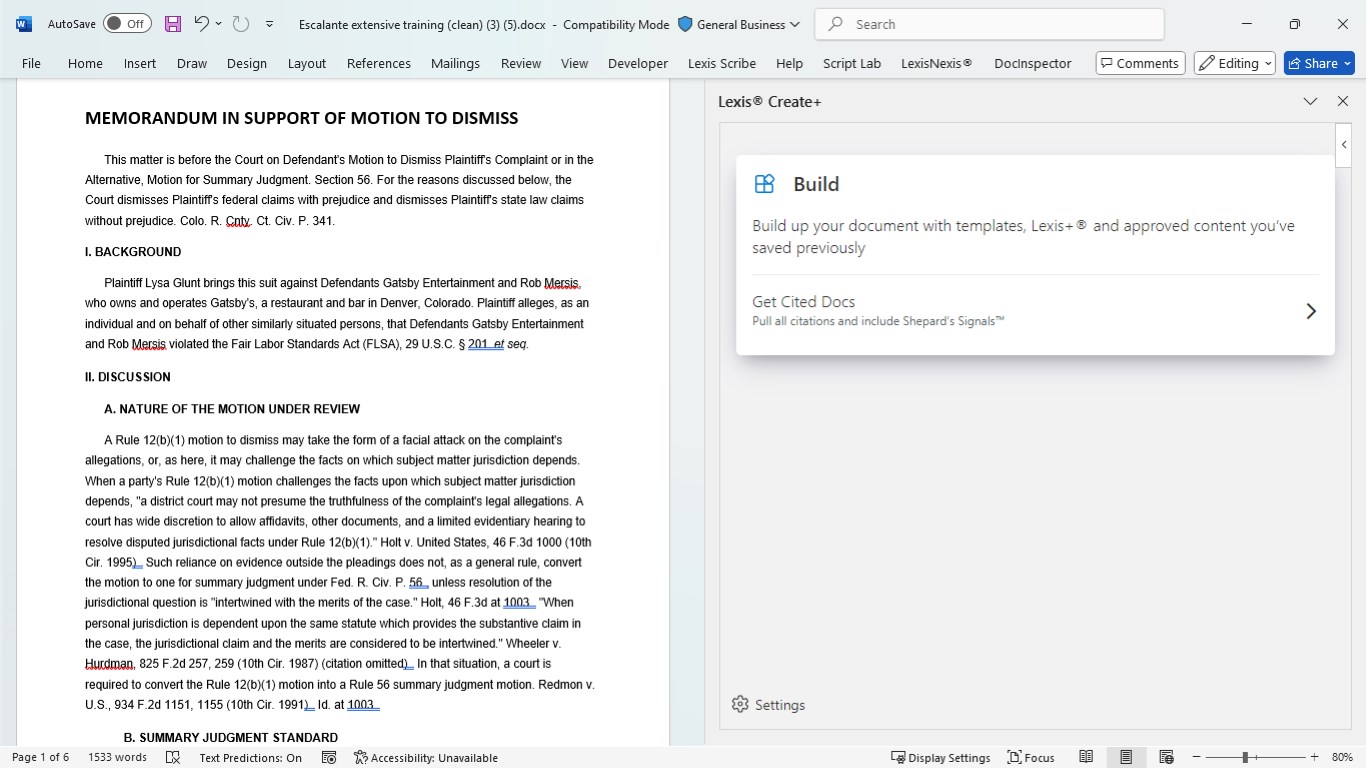Click Page 1 of 6 indicator

tap(40, 758)
